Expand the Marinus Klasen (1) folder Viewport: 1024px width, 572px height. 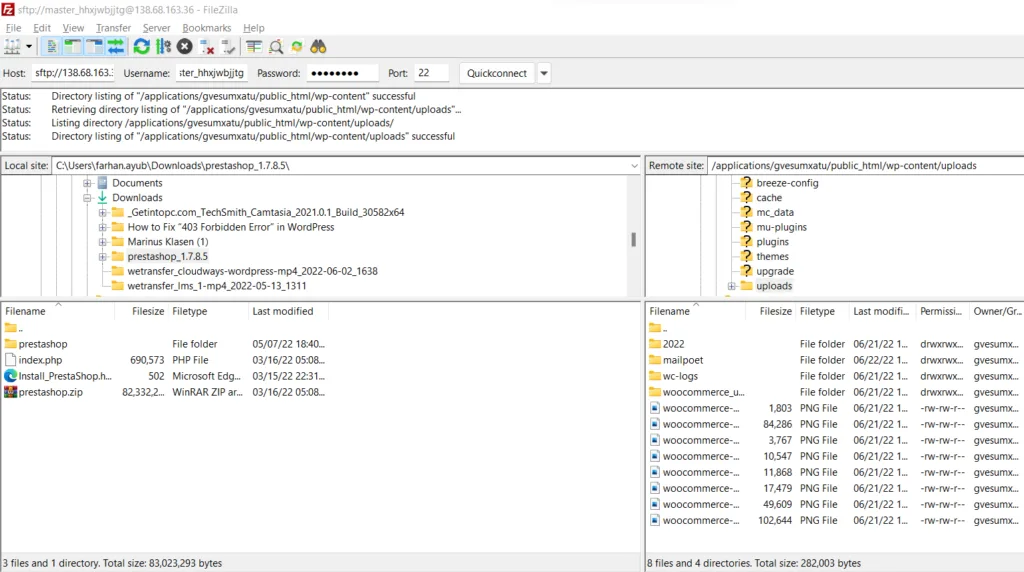click(x=103, y=242)
